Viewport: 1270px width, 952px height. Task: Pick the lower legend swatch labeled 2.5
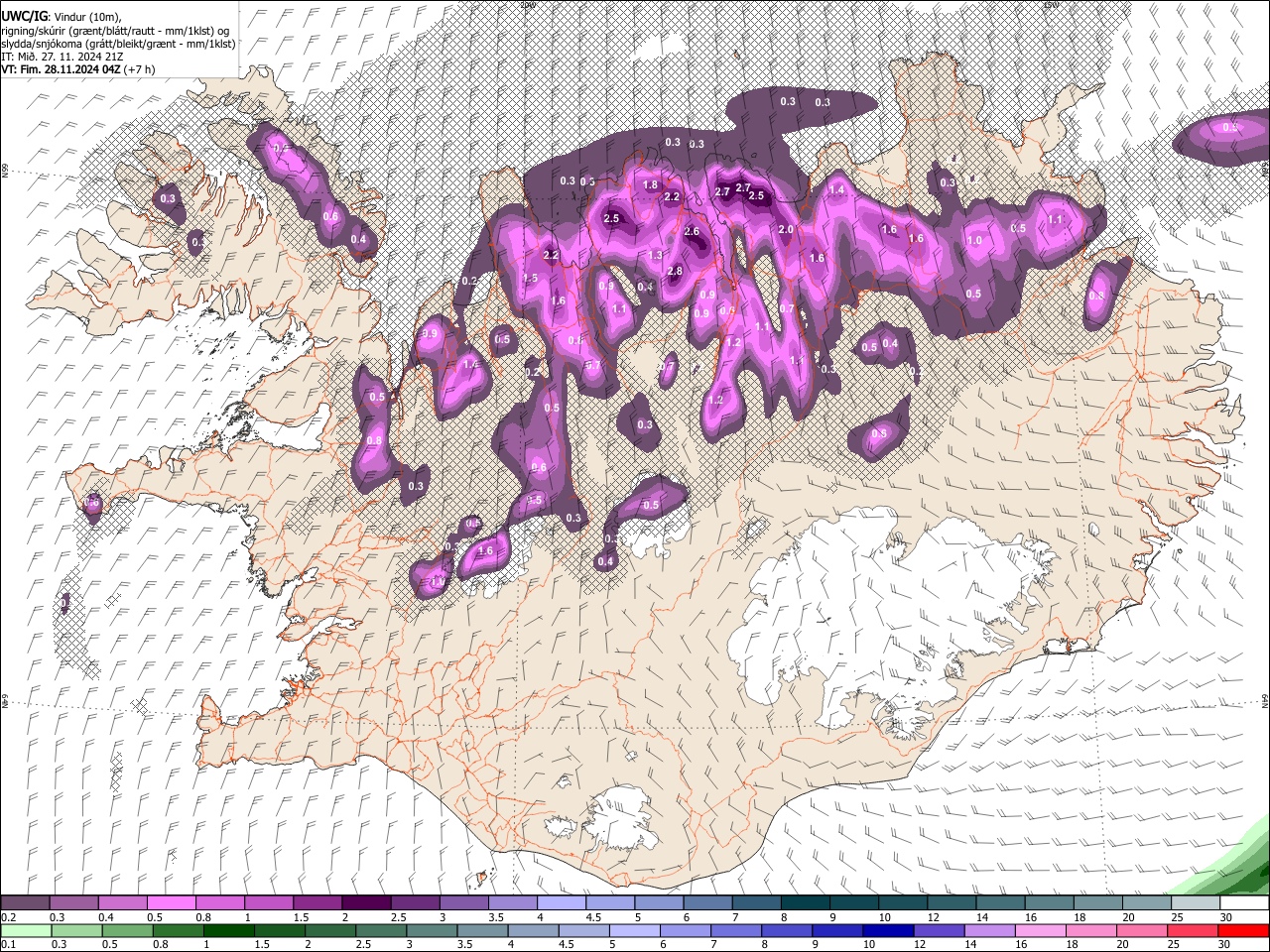(380, 930)
